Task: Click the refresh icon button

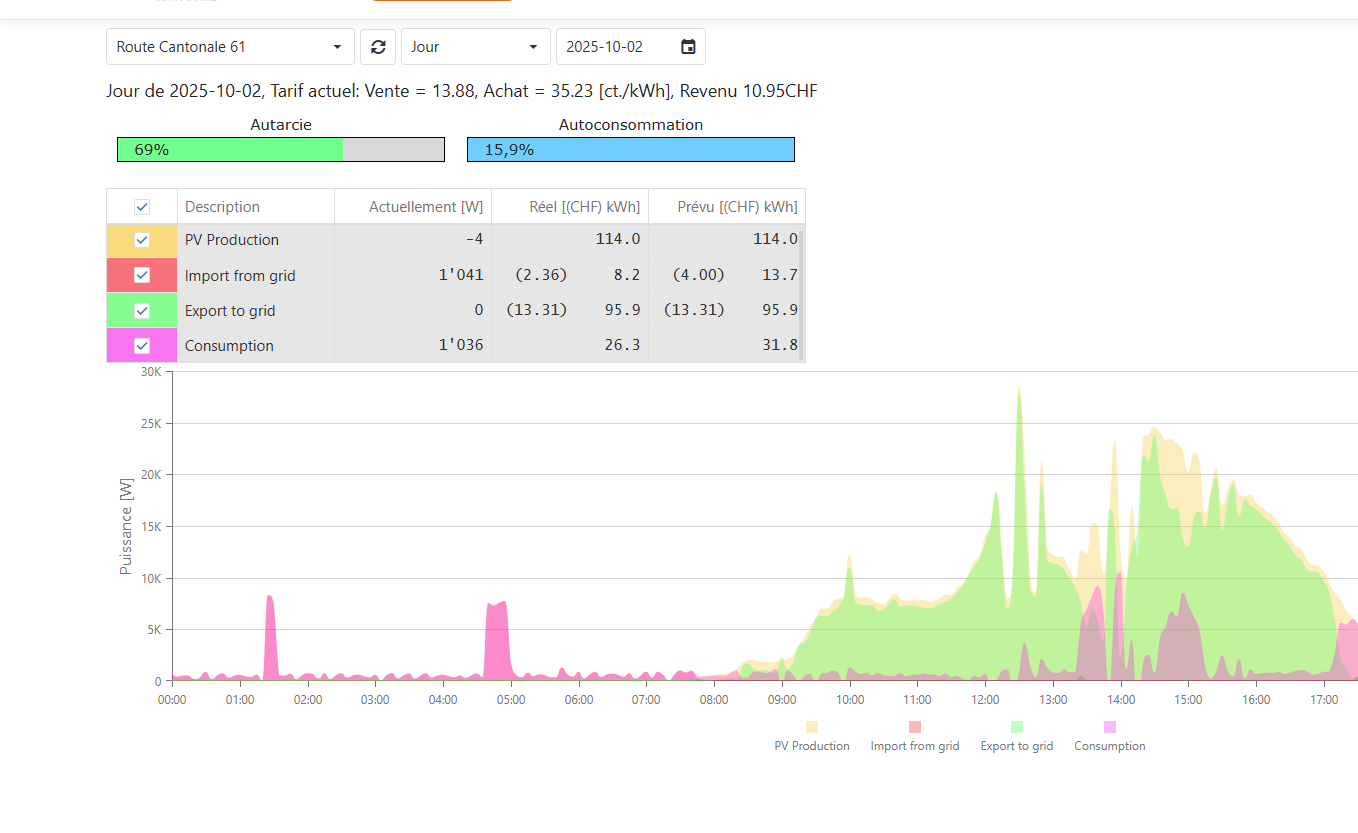Action: pos(378,47)
